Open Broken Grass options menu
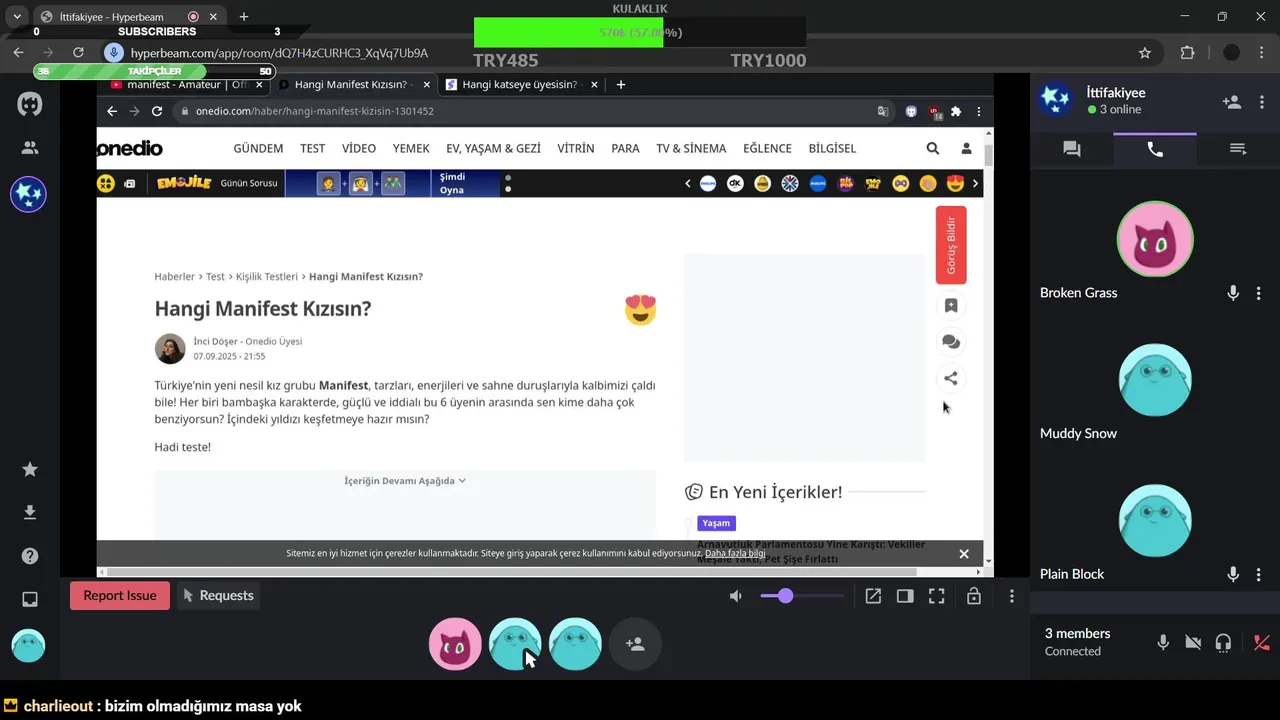 (x=1259, y=293)
